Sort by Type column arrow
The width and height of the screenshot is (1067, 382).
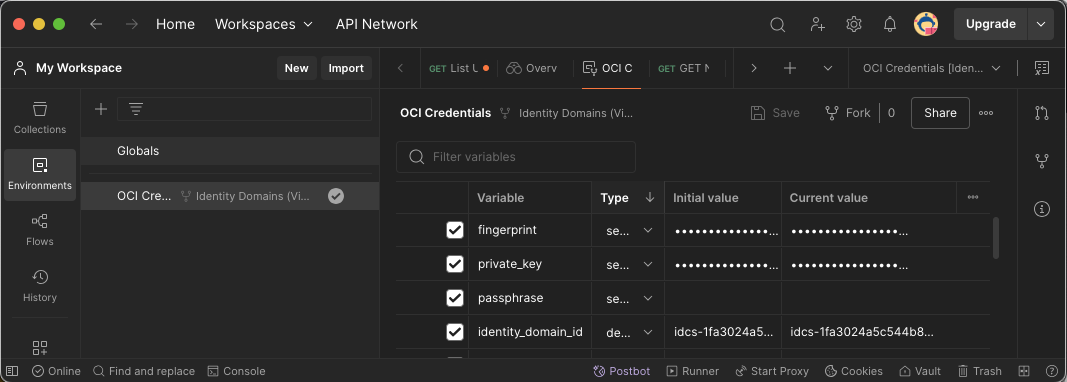pos(649,197)
